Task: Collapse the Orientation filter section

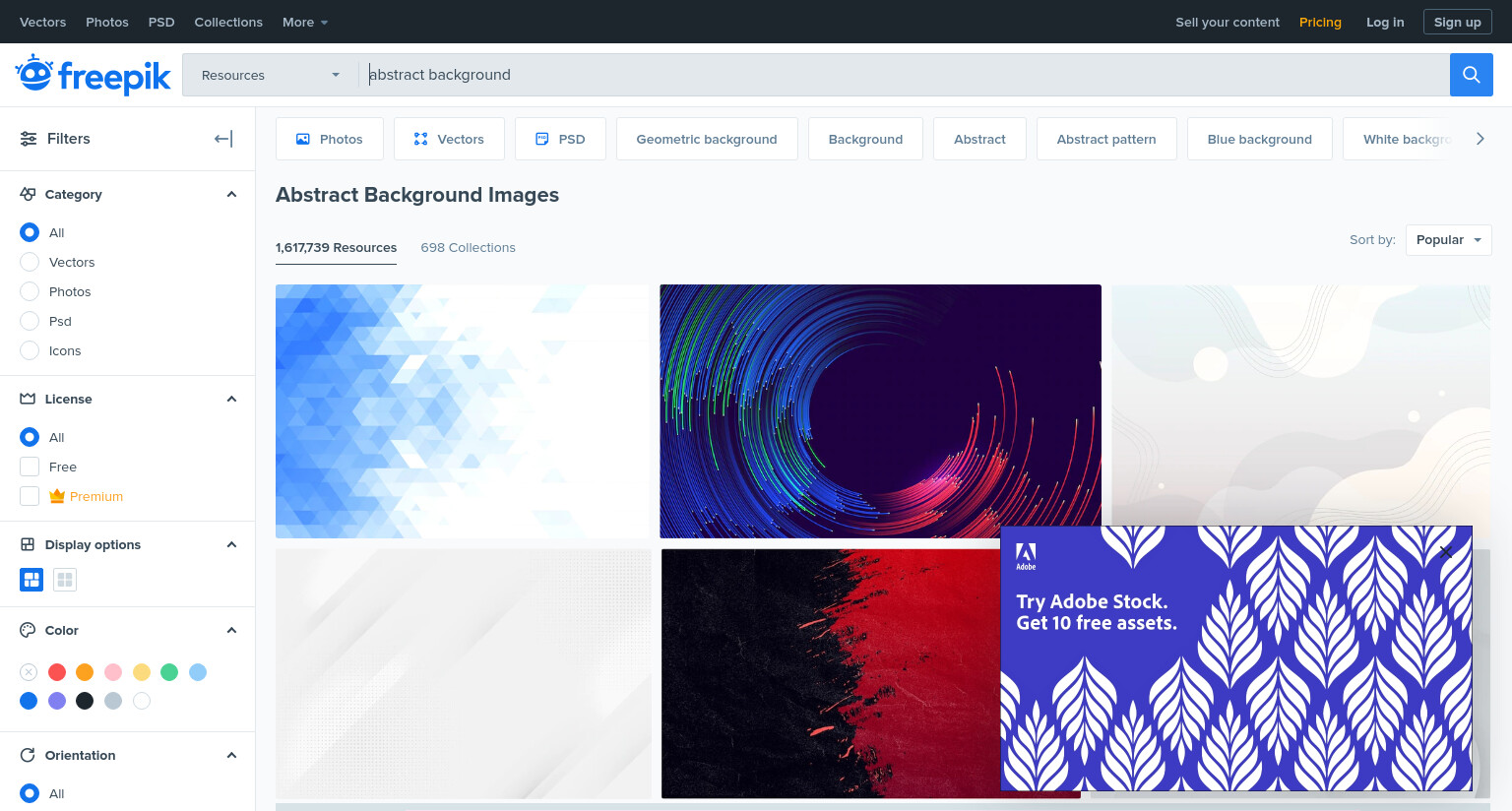Action: point(231,755)
